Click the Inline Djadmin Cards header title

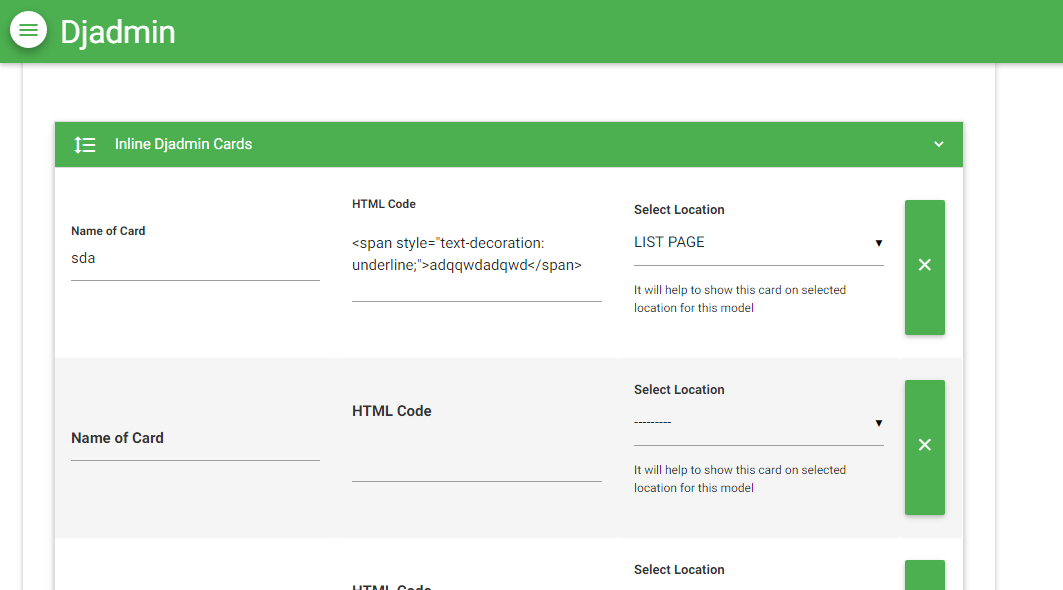click(x=183, y=144)
